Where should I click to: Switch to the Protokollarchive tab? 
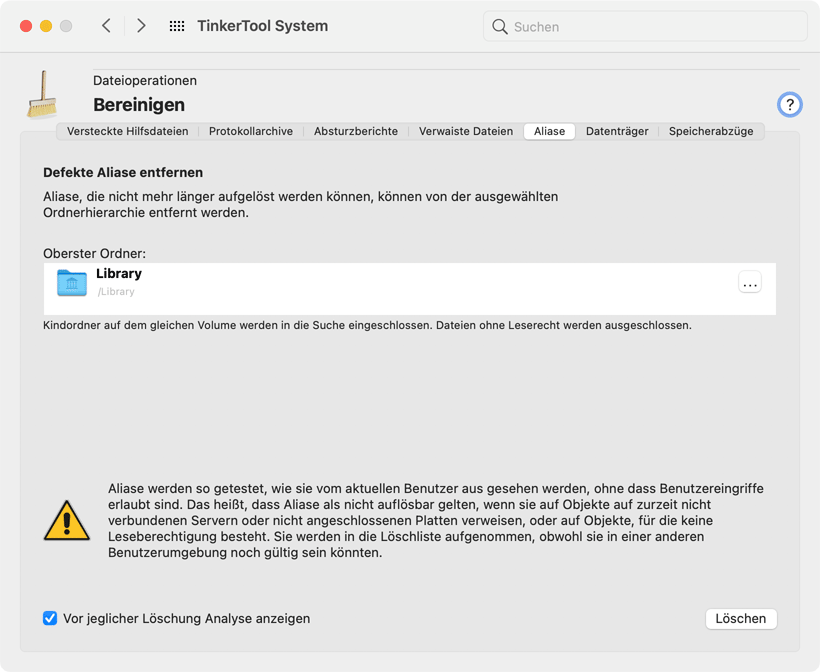251,131
